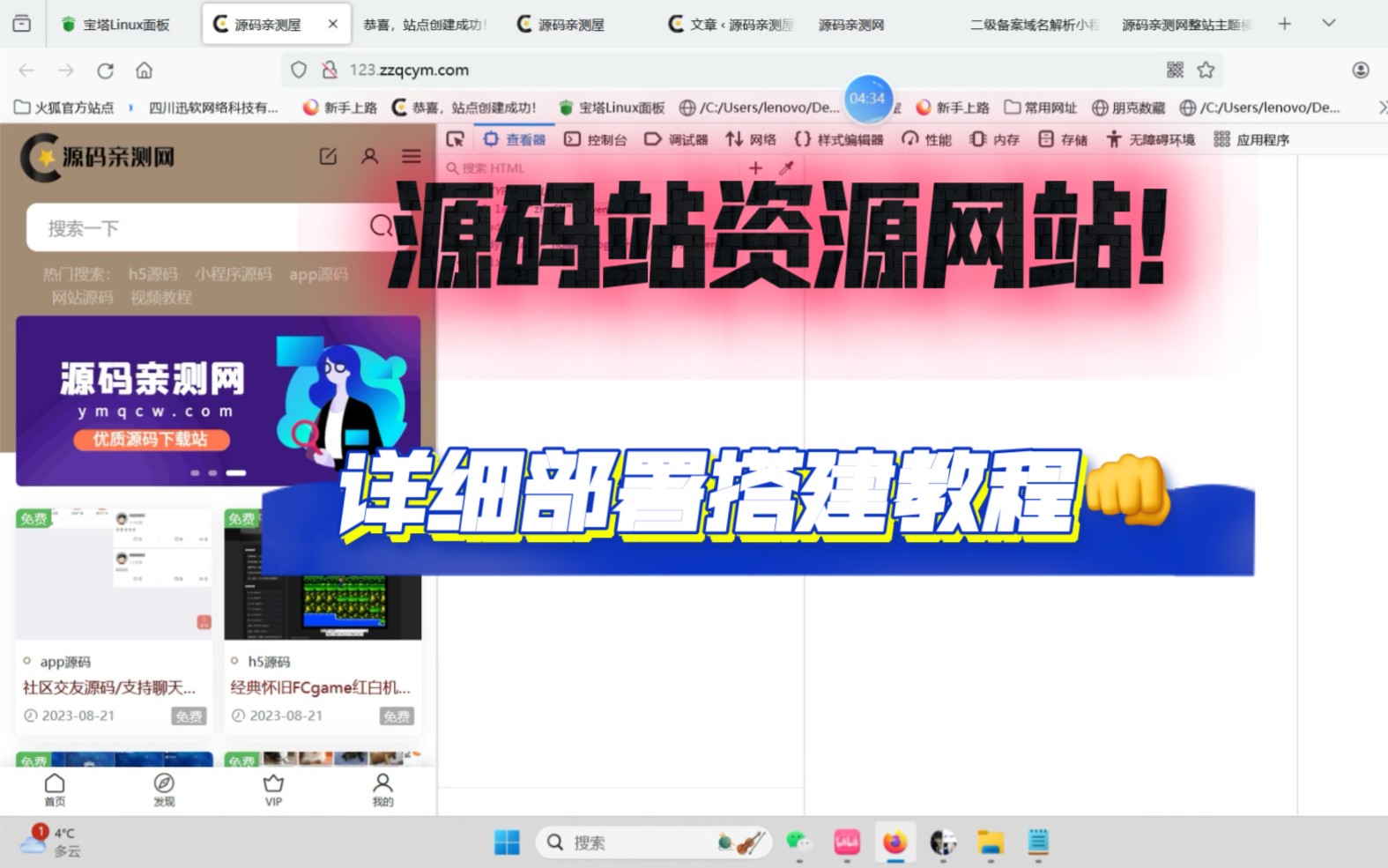Screen dimensions: 1388x868
Task: Select the 应用程序 application panel
Action: tap(1251, 139)
